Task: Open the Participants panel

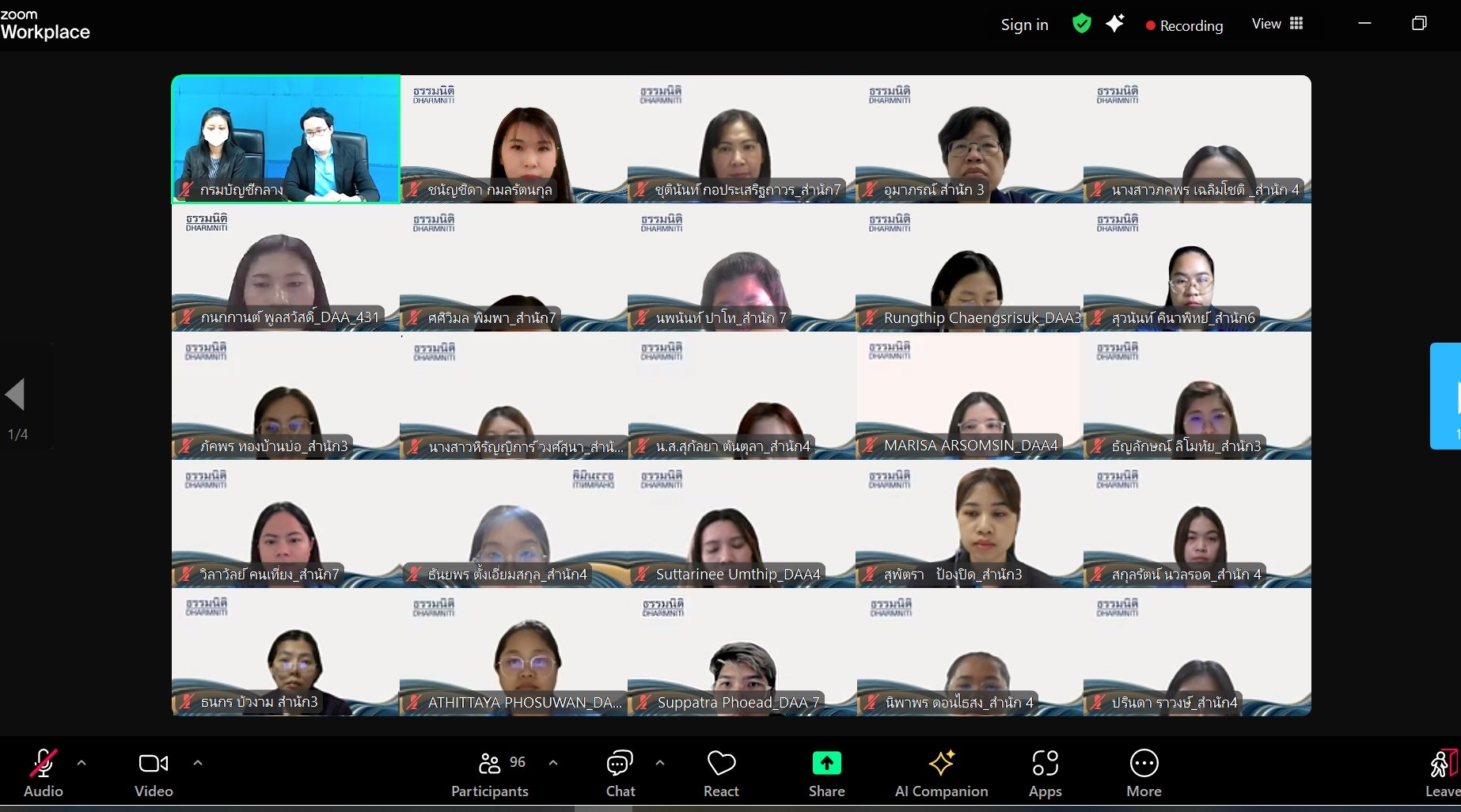Action: [x=490, y=773]
